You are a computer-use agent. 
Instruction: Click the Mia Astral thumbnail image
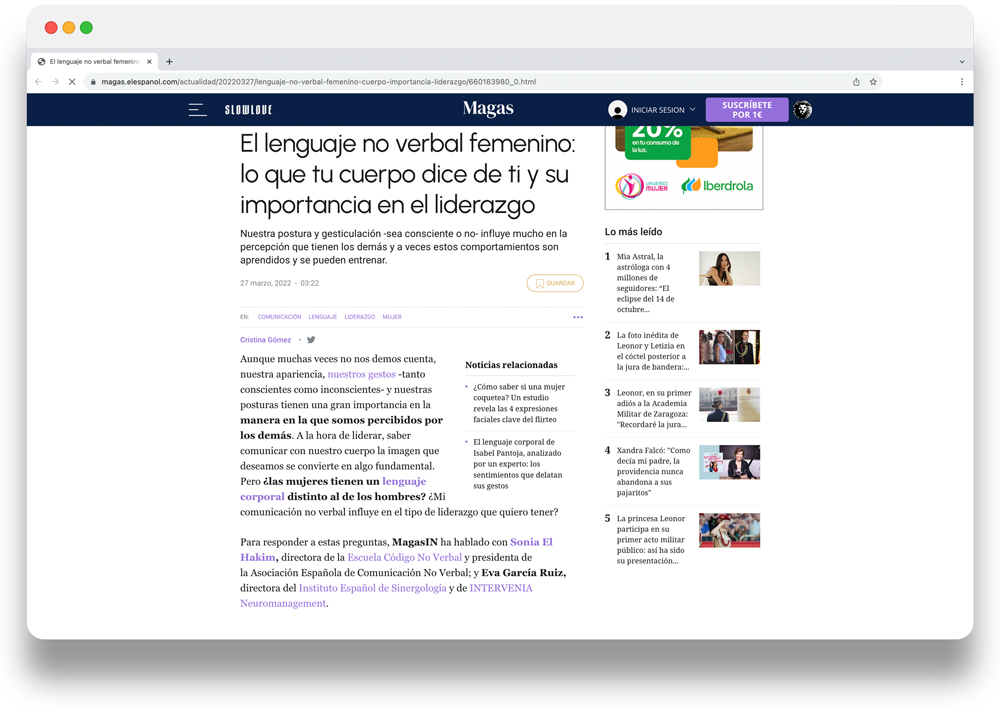[730, 268]
